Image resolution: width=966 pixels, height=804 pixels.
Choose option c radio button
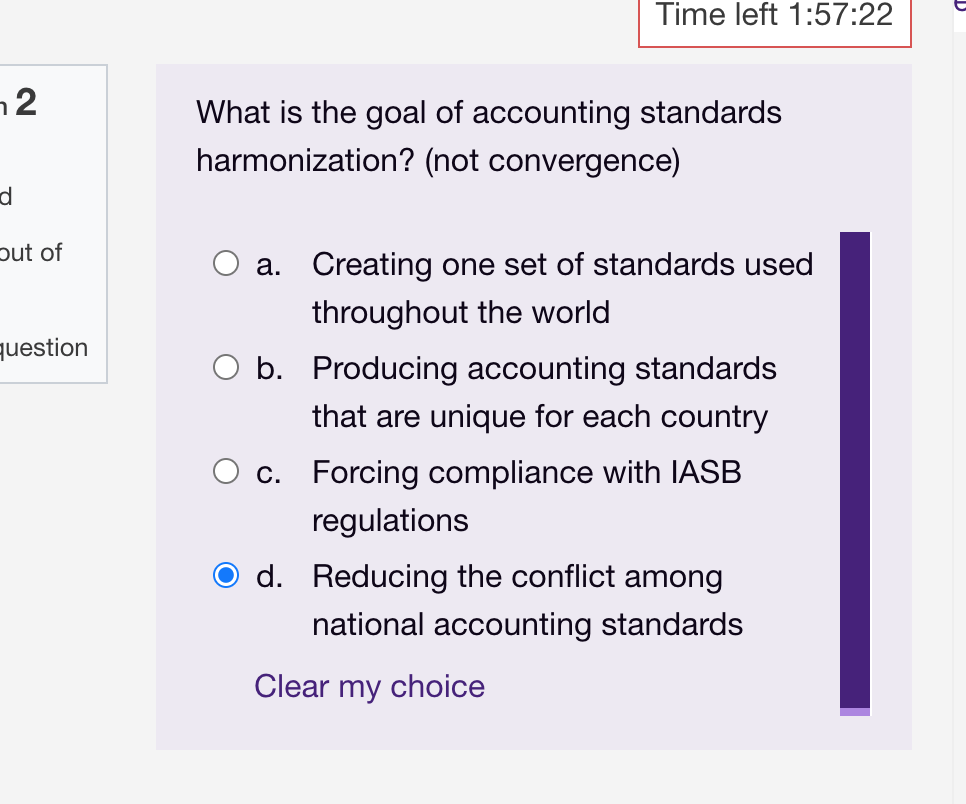tap(226, 471)
